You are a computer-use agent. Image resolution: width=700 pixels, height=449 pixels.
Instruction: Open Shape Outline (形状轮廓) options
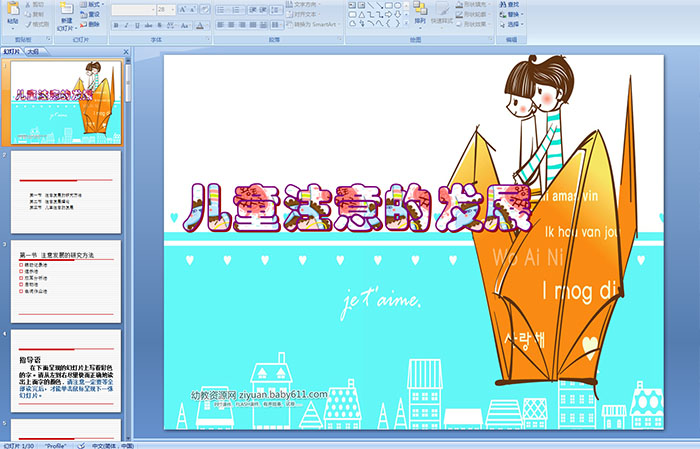point(473,14)
